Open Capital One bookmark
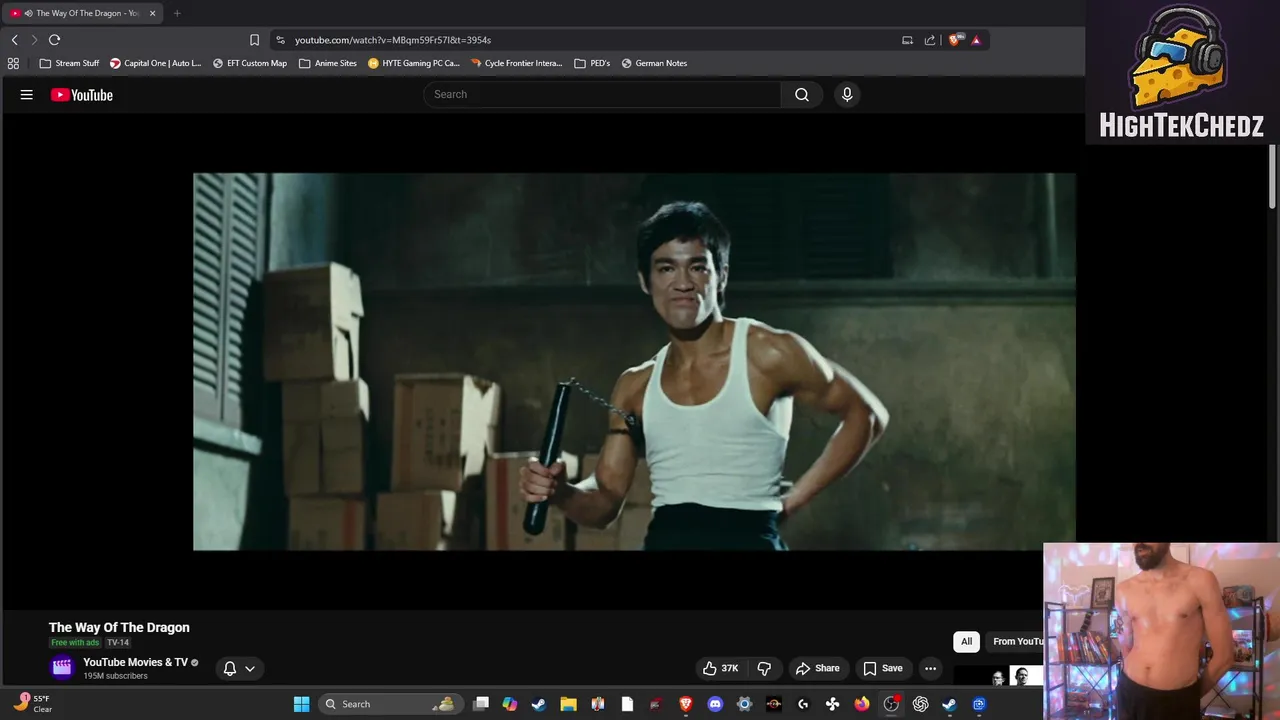This screenshot has height=720, width=1280. point(155,63)
